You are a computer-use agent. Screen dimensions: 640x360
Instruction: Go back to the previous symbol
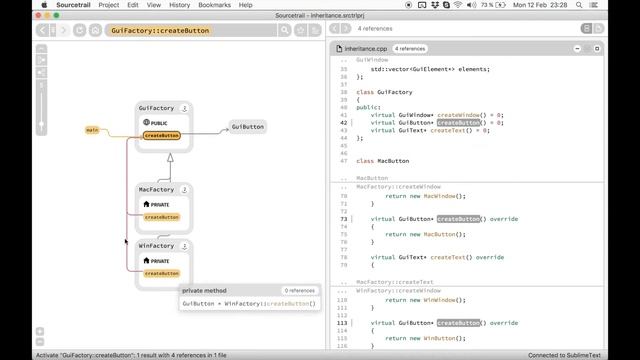tap(42, 30)
